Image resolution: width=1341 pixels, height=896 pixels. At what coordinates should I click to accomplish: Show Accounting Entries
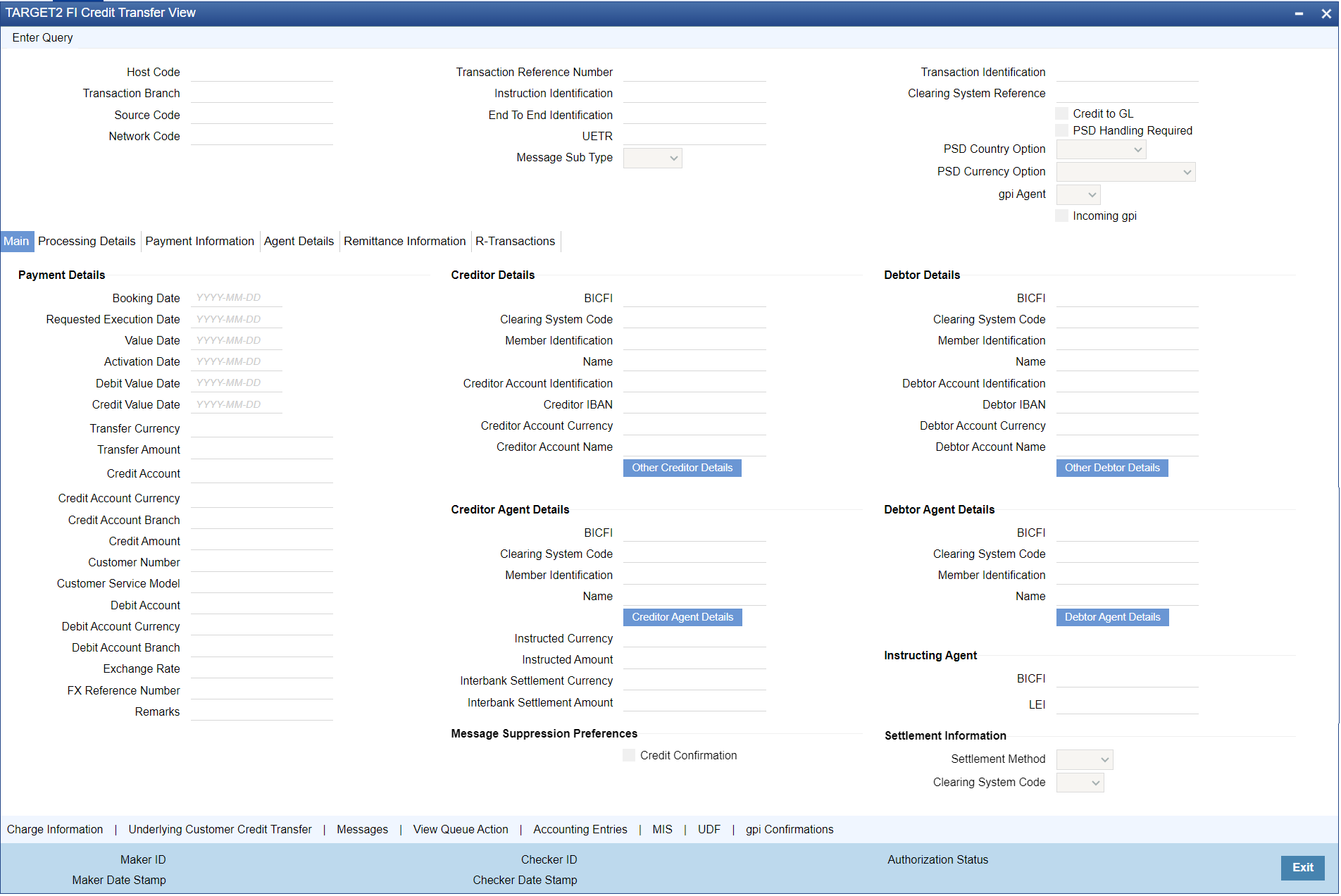tap(580, 830)
